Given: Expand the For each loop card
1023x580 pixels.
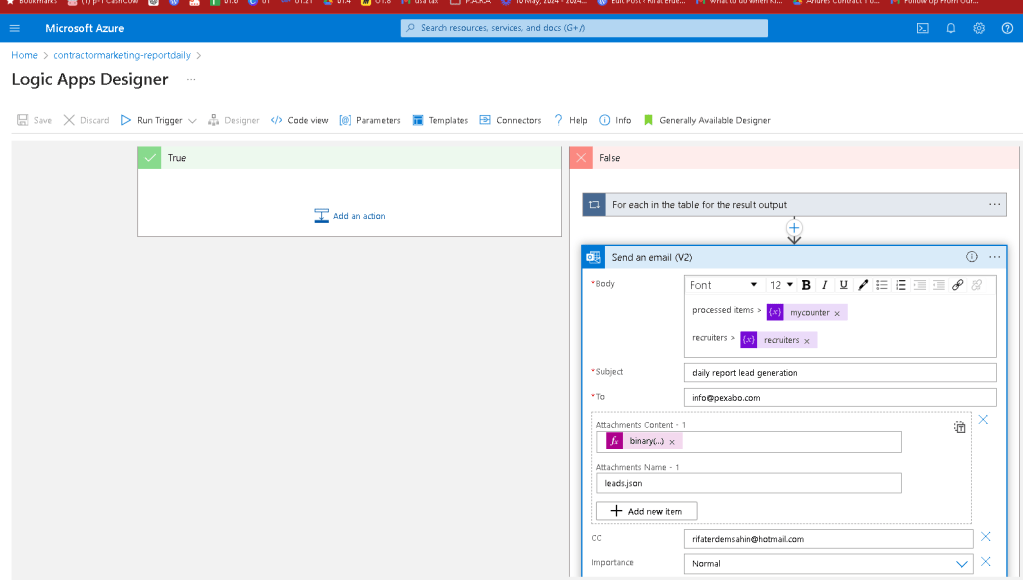Looking at the screenshot, I should click(x=794, y=205).
